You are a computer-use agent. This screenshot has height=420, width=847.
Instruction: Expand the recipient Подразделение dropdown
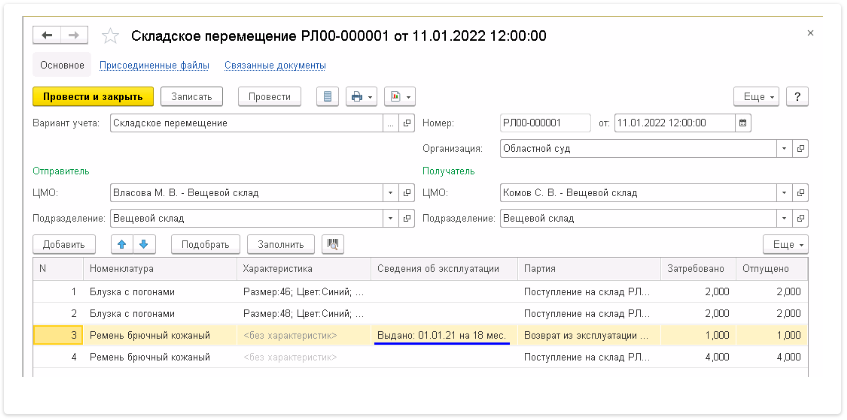[785, 217]
